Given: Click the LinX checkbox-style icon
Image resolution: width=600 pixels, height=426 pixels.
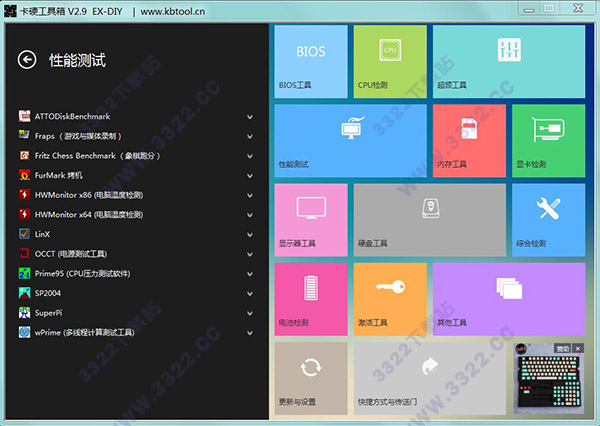Looking at the screenshot, I should (24, 234).
